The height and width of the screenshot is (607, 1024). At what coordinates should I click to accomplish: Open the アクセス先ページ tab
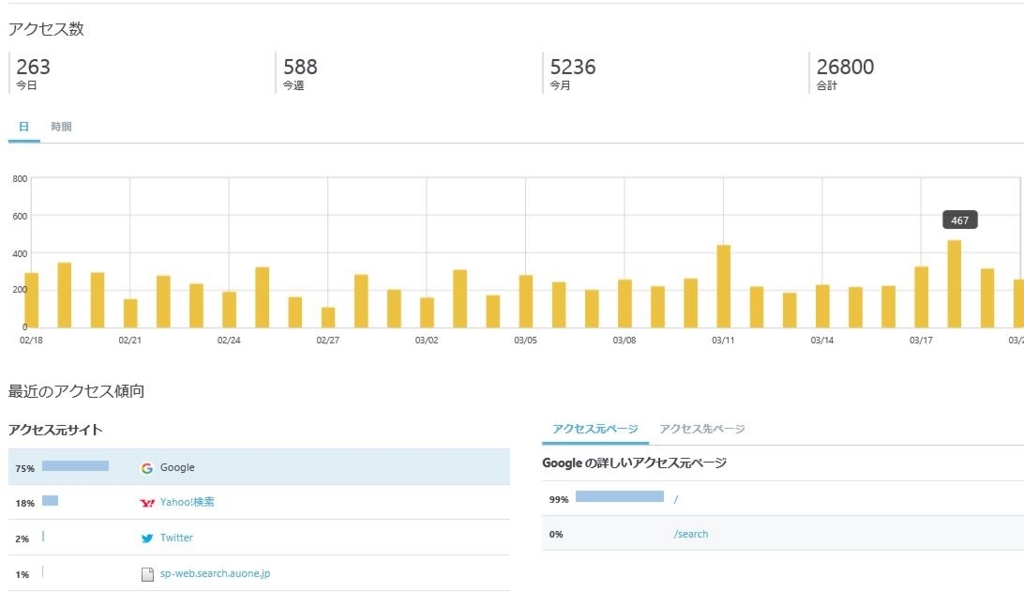(702, 429)
